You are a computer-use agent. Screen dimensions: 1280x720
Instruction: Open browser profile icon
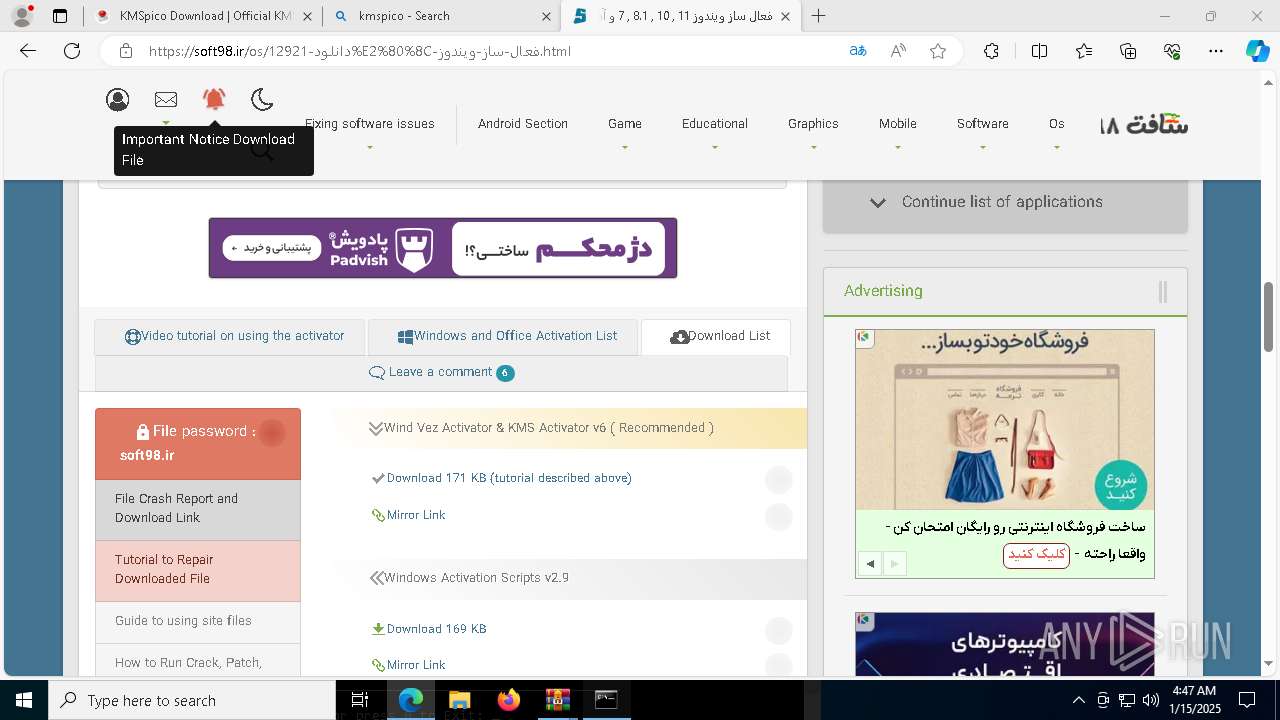22,16
